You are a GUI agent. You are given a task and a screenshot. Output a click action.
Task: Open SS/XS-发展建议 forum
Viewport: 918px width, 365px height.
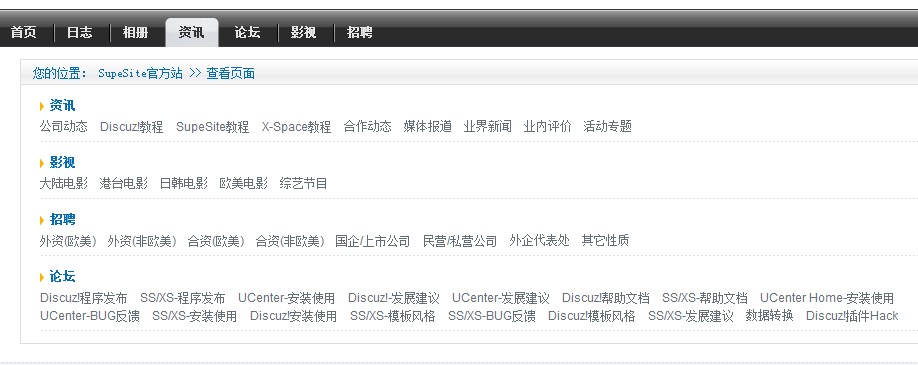coord(691,316)
